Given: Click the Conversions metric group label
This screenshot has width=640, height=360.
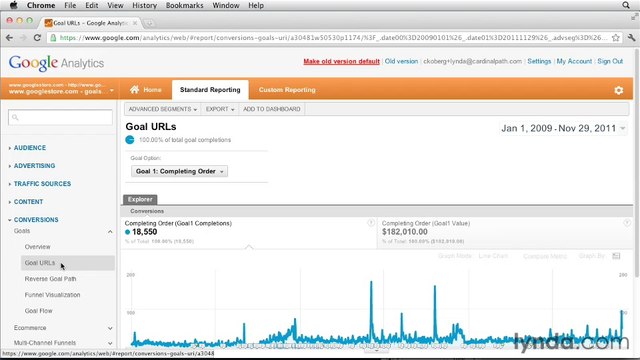Looking at the screenshot, I should pyautogui.click(x=147, y=211).
